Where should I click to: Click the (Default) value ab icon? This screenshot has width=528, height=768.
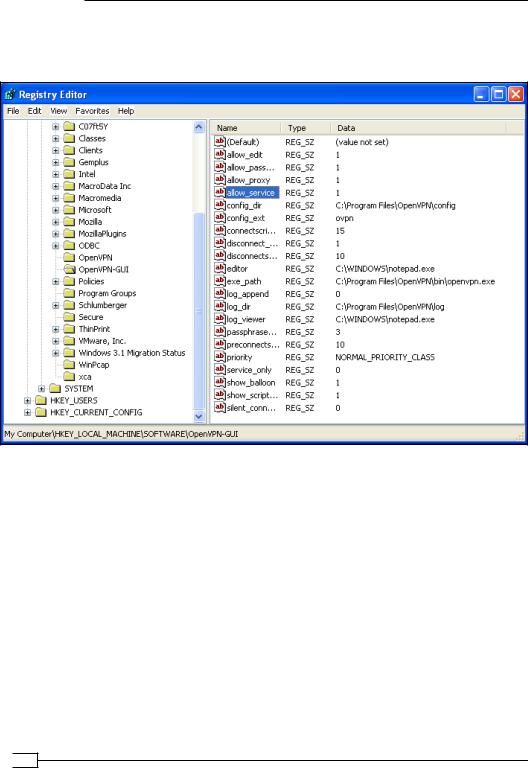click(x=219, y=142)
